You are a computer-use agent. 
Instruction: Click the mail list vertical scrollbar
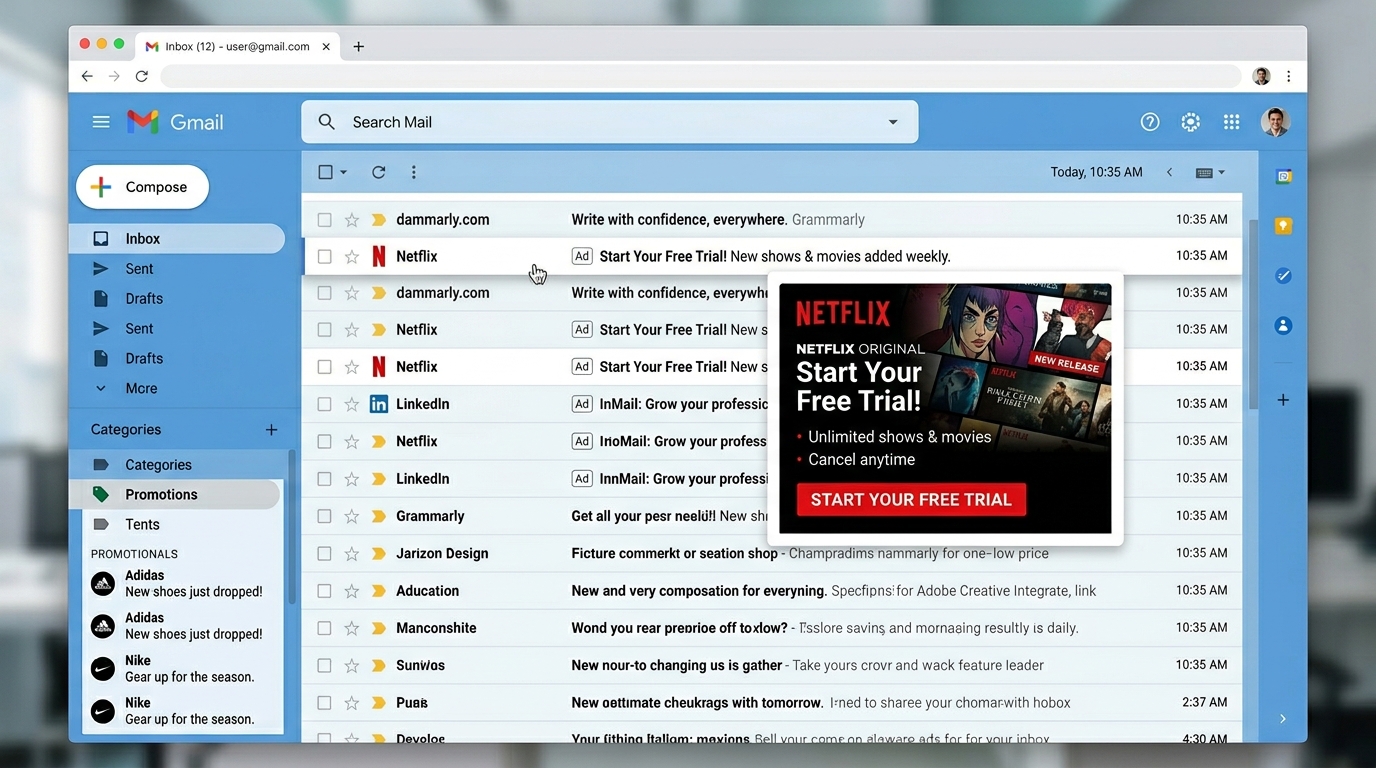click(1253, 315)
